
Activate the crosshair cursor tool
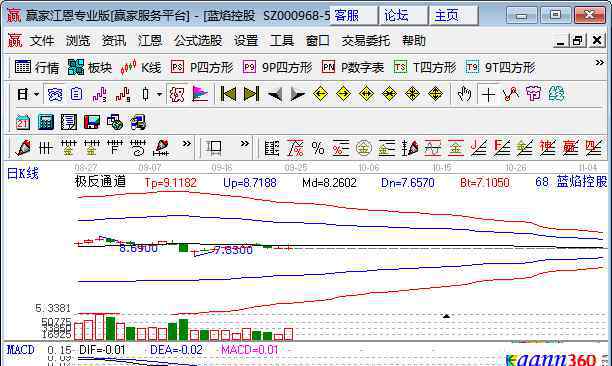click(x=488, y=94)
